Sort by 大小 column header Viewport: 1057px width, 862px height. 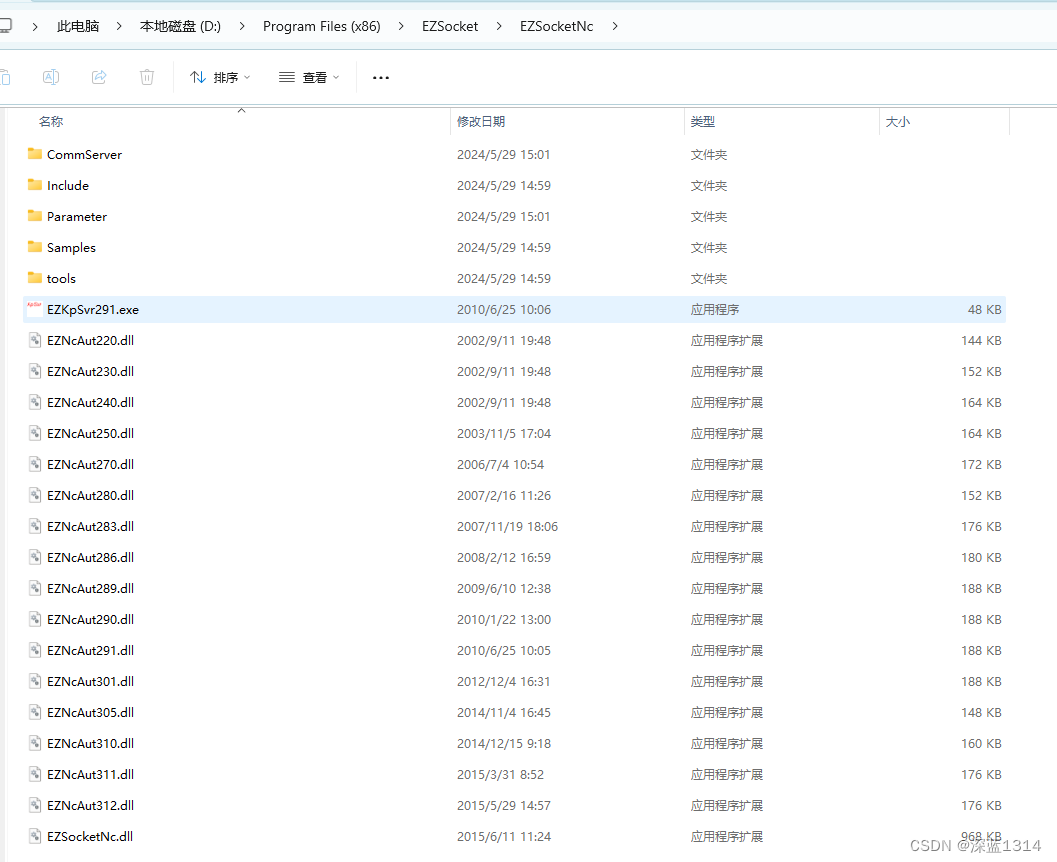tap(897, 121)
